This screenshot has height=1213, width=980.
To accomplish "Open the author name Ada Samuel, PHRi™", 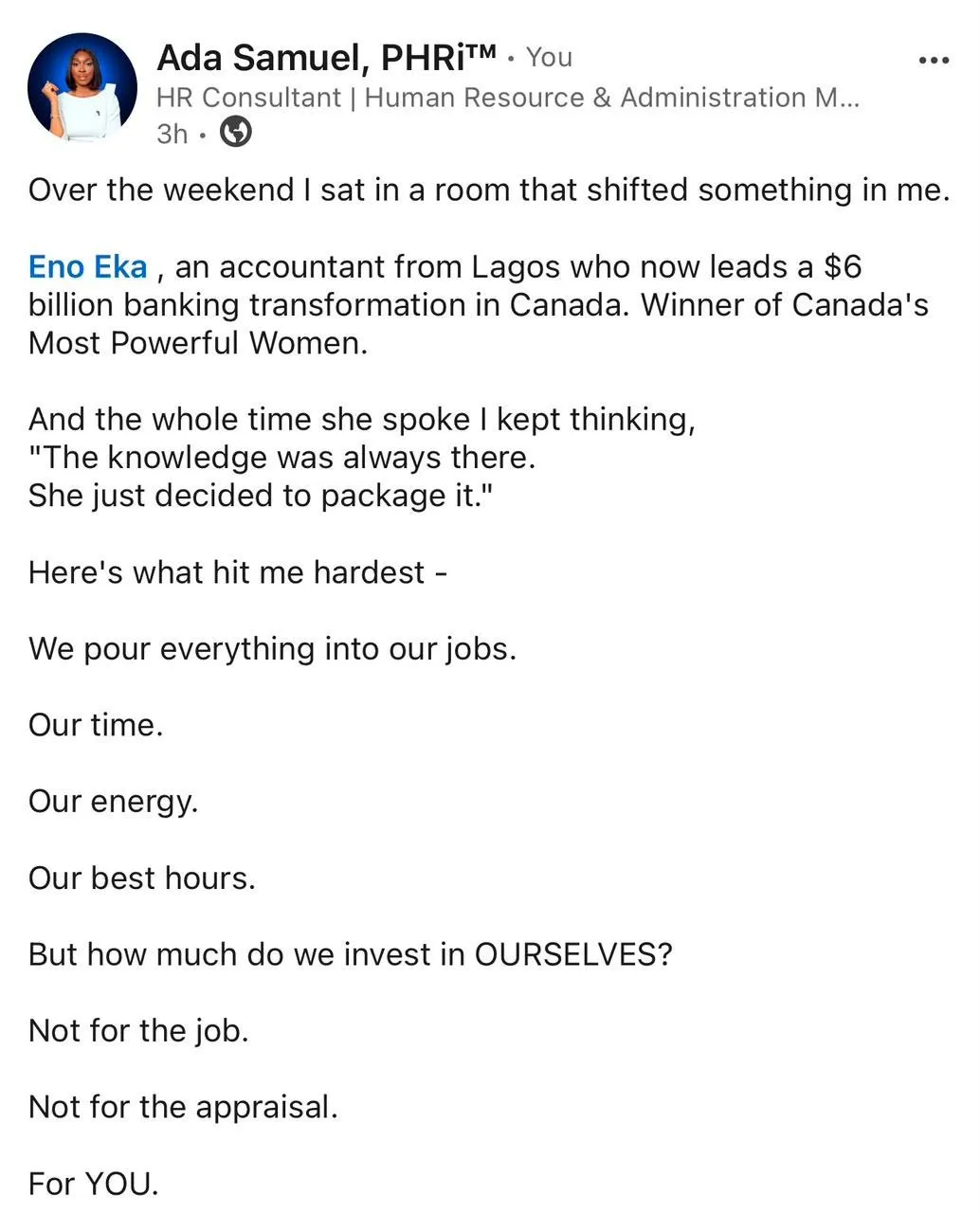I will pyautogui.click(x=327, y=58).
